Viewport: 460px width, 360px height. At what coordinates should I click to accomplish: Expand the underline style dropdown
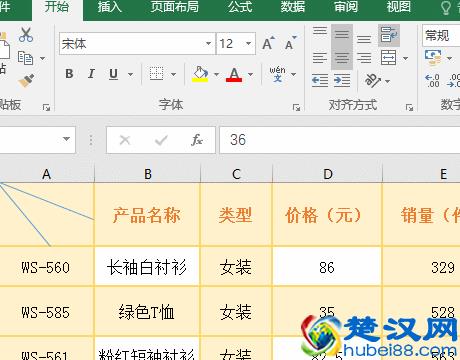click(130, 74)
